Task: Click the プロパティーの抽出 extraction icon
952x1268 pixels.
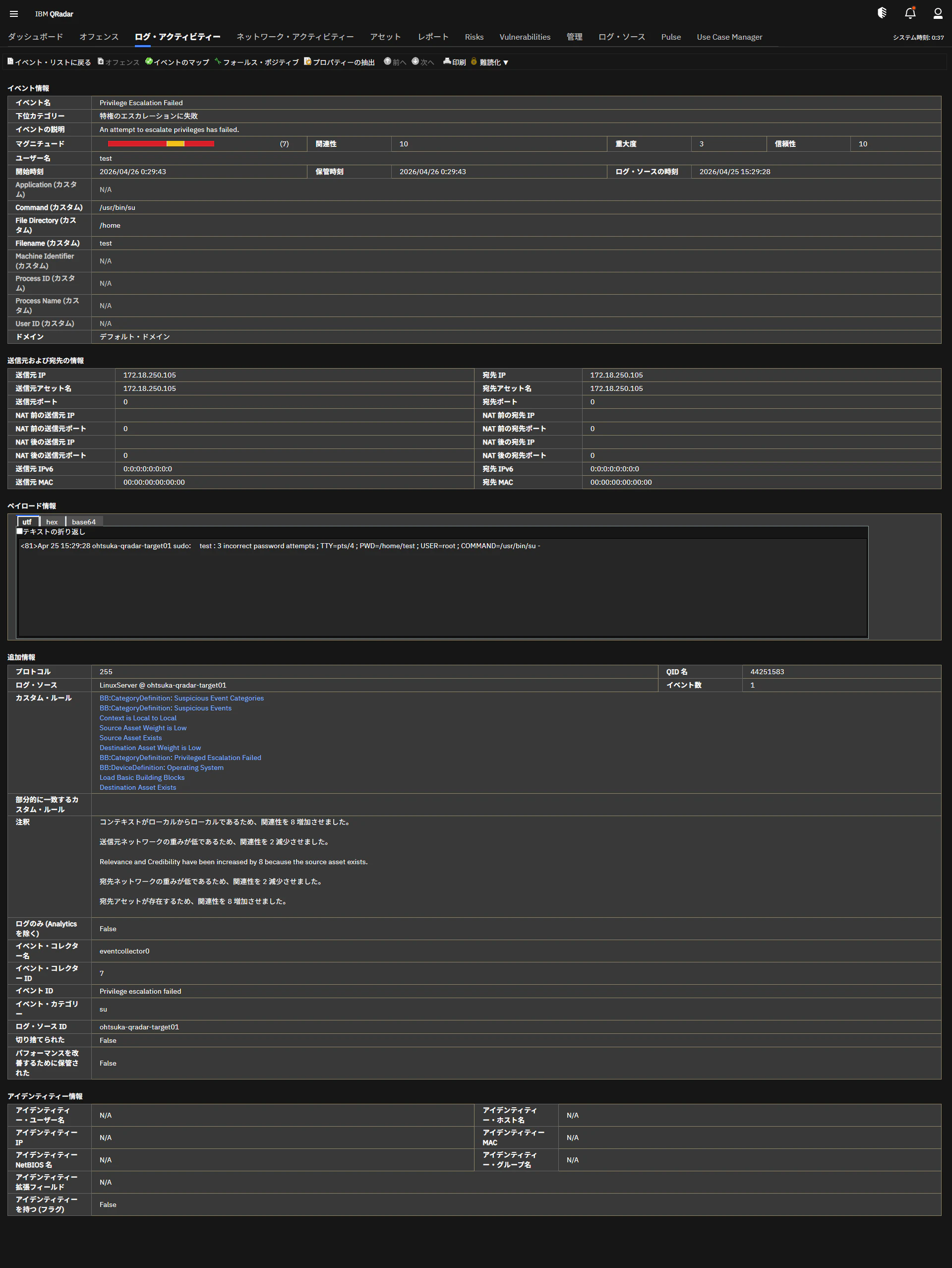Action: point(307,62)
